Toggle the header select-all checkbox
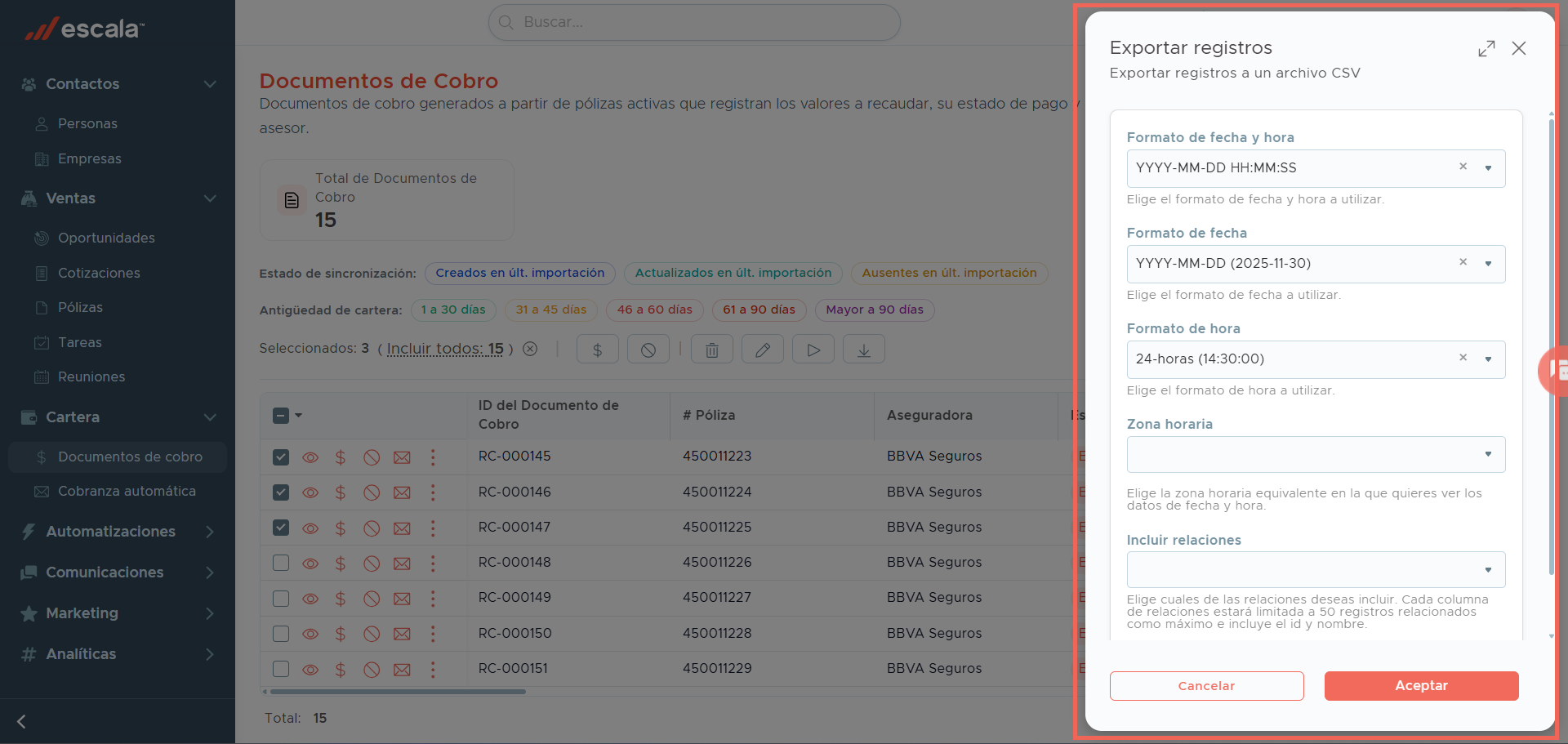Viewport: 1568px width, 744px height. tap(281, 416)
